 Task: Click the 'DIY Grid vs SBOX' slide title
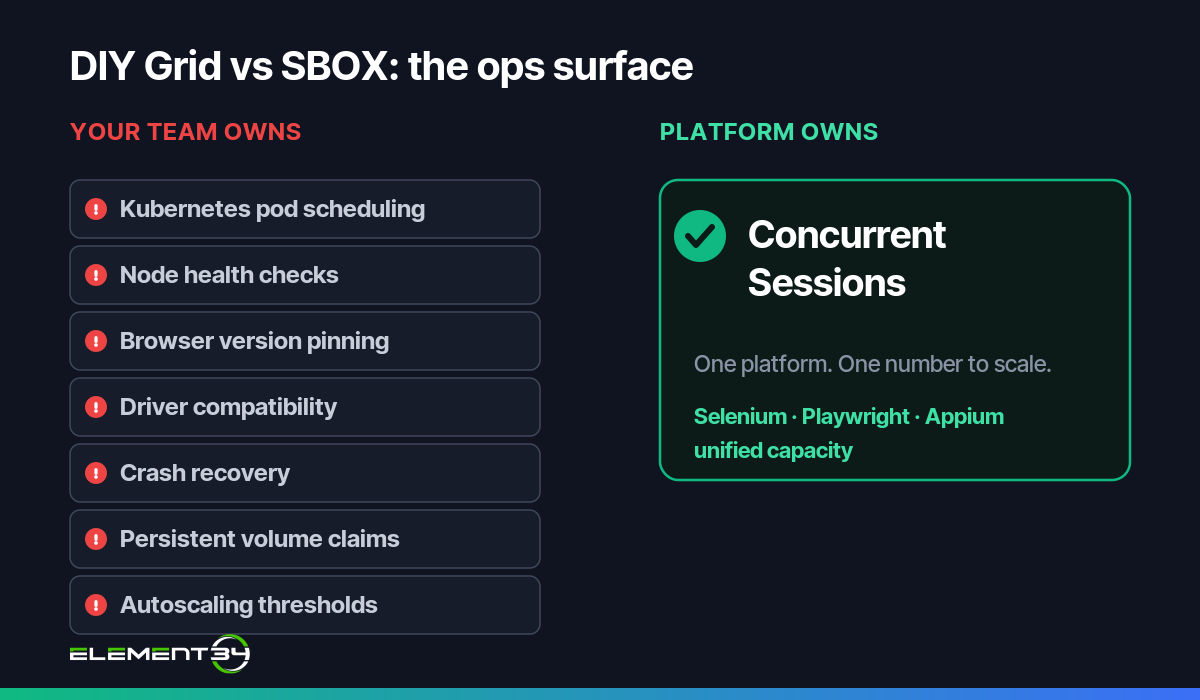(x=381, y=66)
